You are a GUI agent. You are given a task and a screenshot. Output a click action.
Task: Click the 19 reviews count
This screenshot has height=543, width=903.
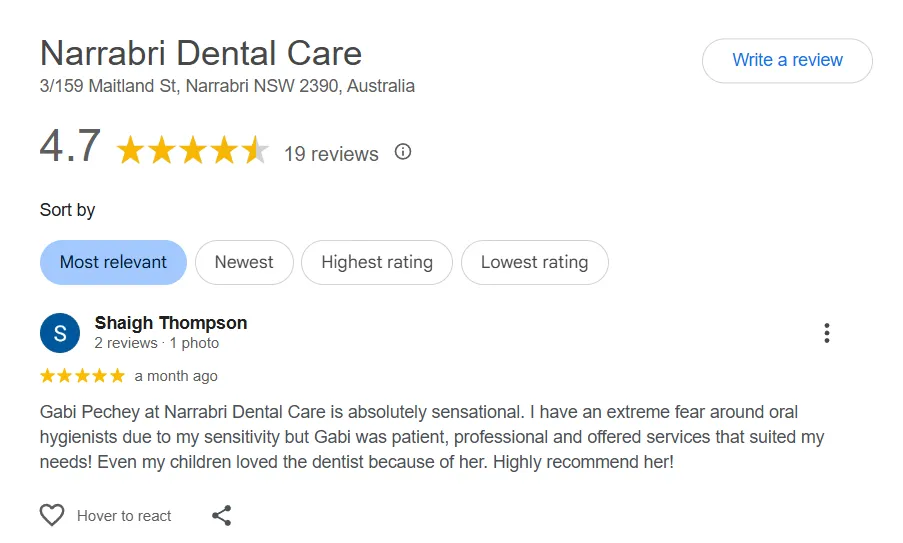[x=331, y=154]
